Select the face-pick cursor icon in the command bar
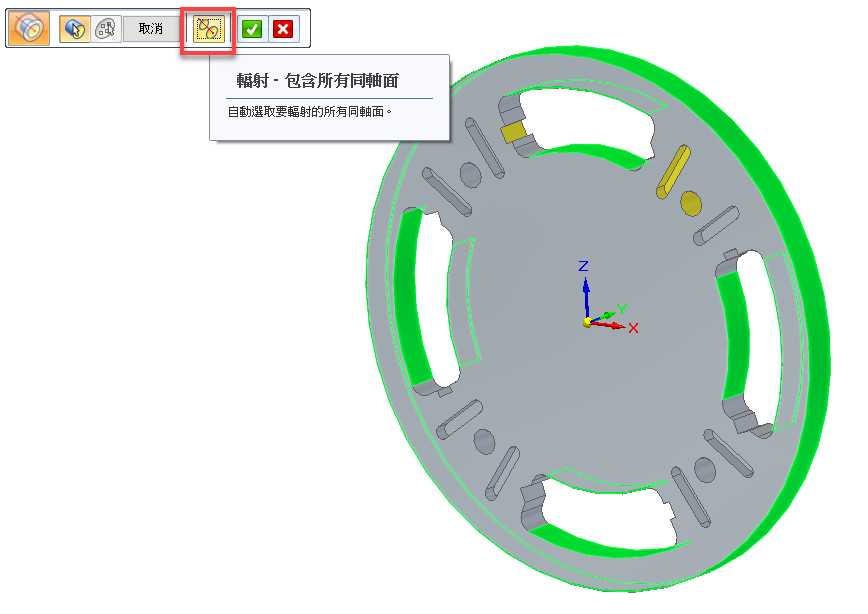868x614 pixels. [75, 29]
